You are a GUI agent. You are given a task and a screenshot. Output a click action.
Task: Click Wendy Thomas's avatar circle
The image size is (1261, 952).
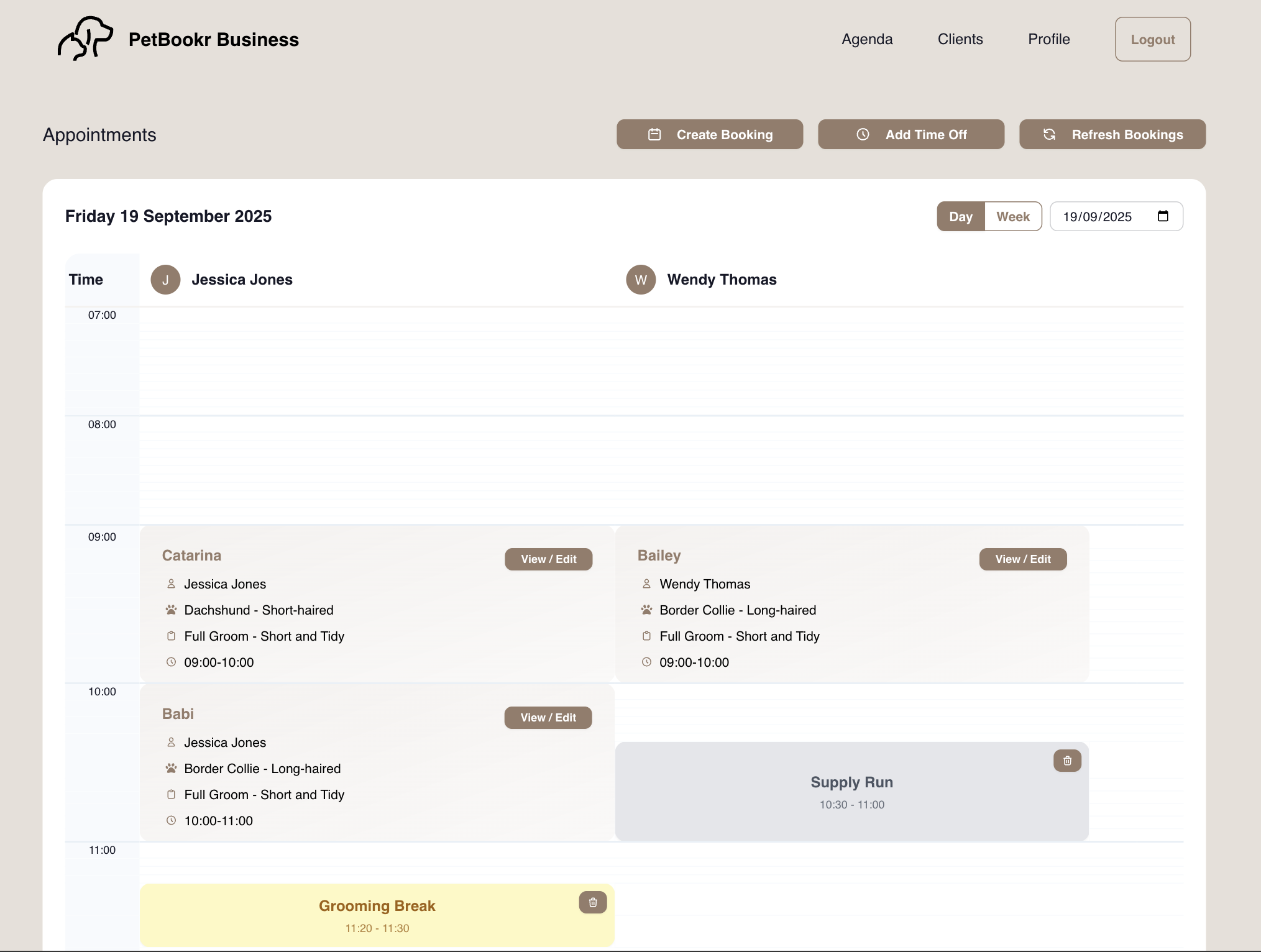click(641, 280)
